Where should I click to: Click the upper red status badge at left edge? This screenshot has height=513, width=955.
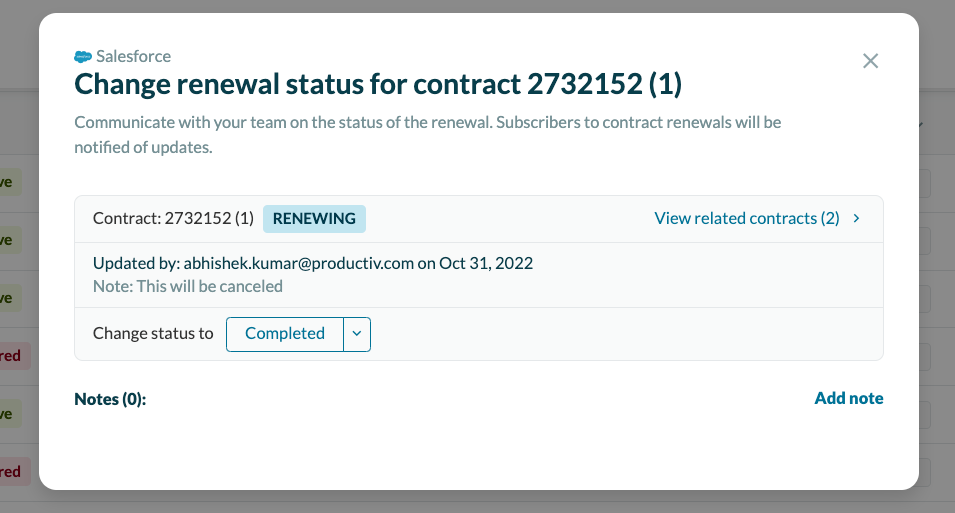point(10,356)
